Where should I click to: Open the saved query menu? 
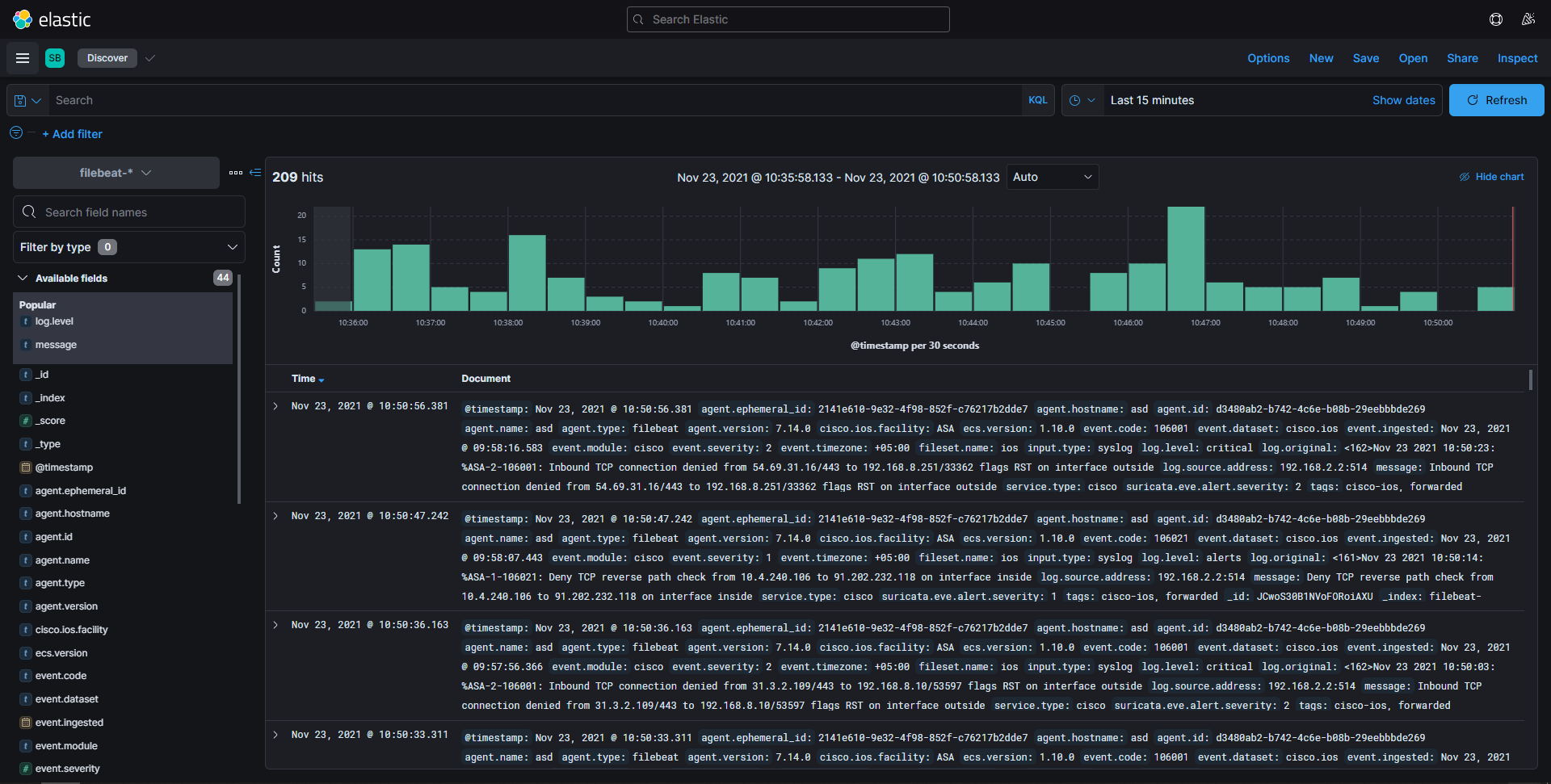pyautogui.click(x=27, y=100)
